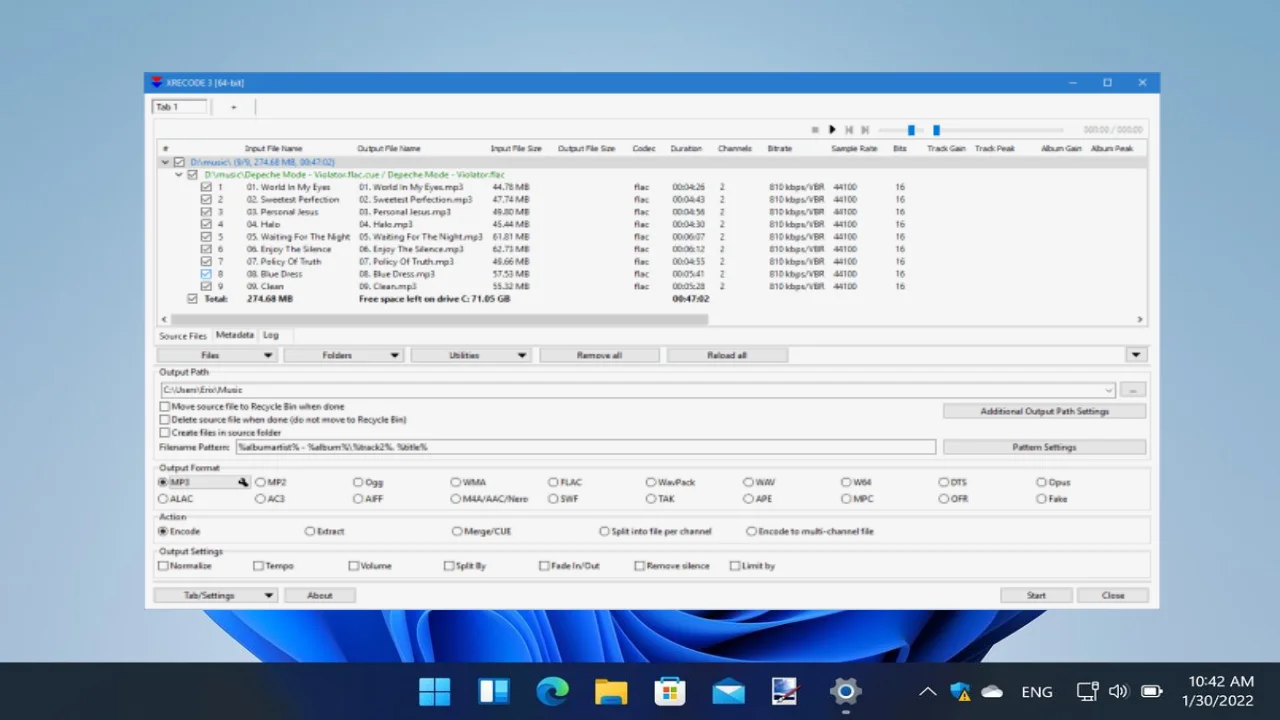Viewport: 1280px width, 720px height.
Task: Click the volume slider handle
Action: (911, 130)
